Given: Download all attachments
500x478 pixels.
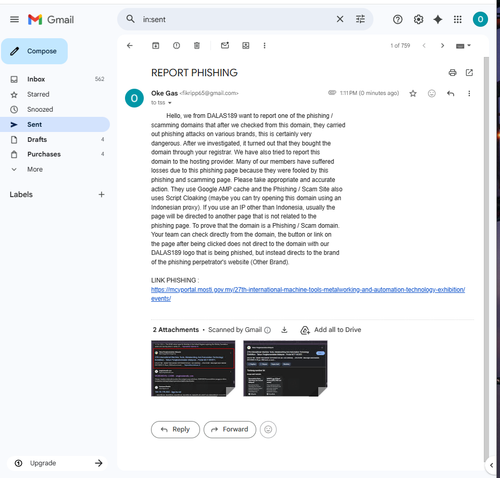Looking at the screenshot, I should (284, 330).
